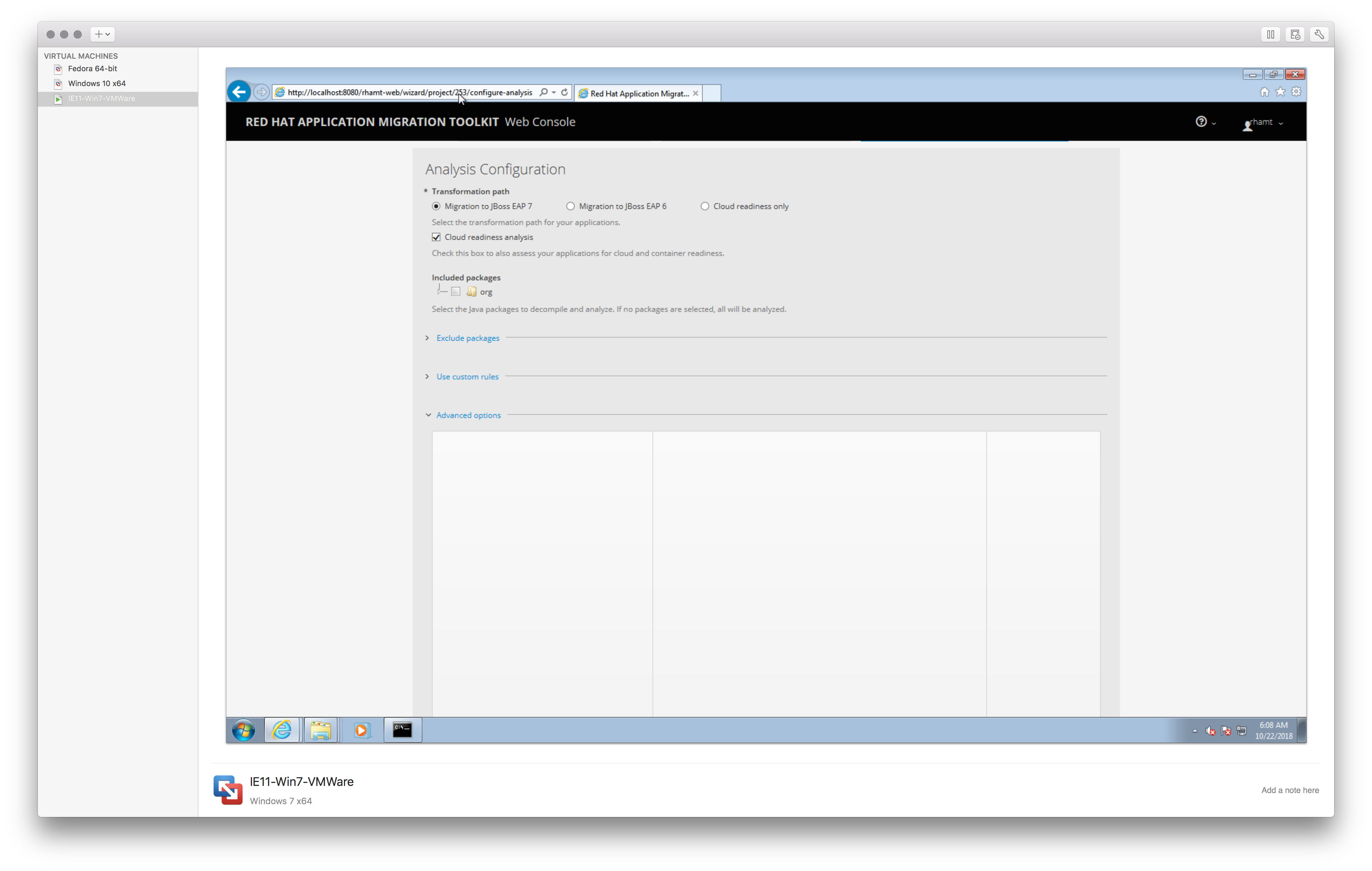Click the VMware wrench settings icon

click(1319, 34)
